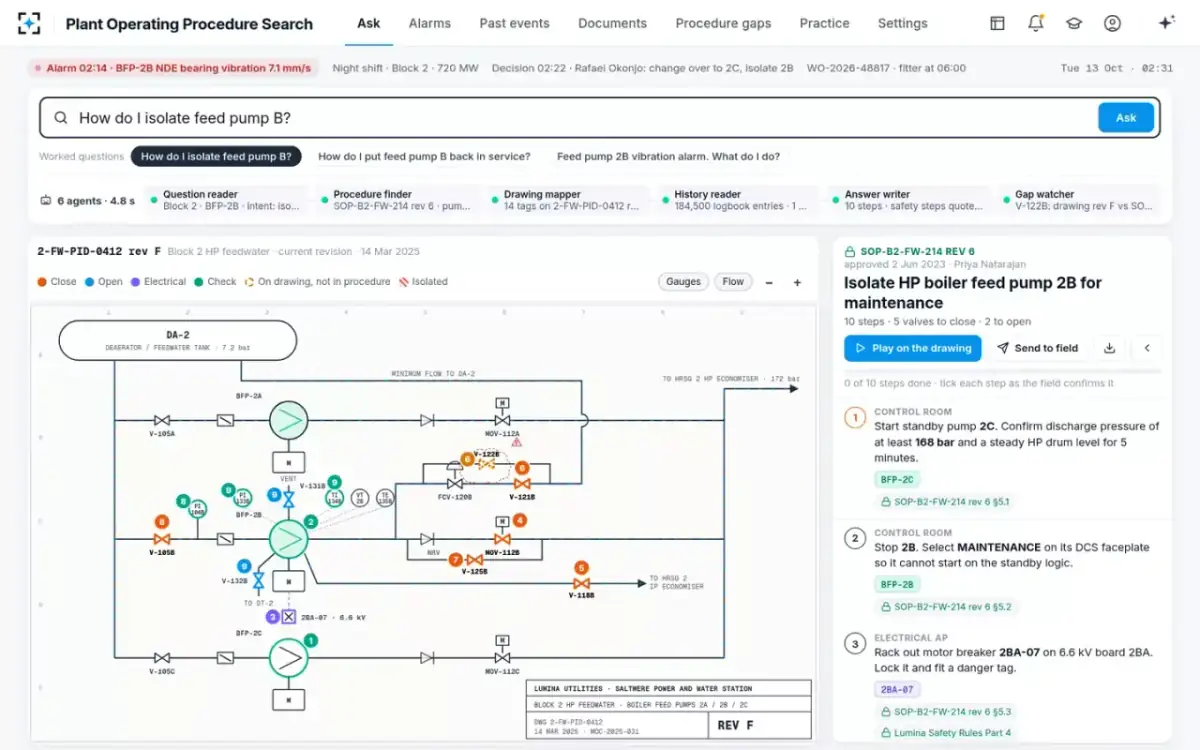Switch to the Practice tab
Image resolution: width=1200 pixels, height=750 pixels.
[x=824, y=23]
